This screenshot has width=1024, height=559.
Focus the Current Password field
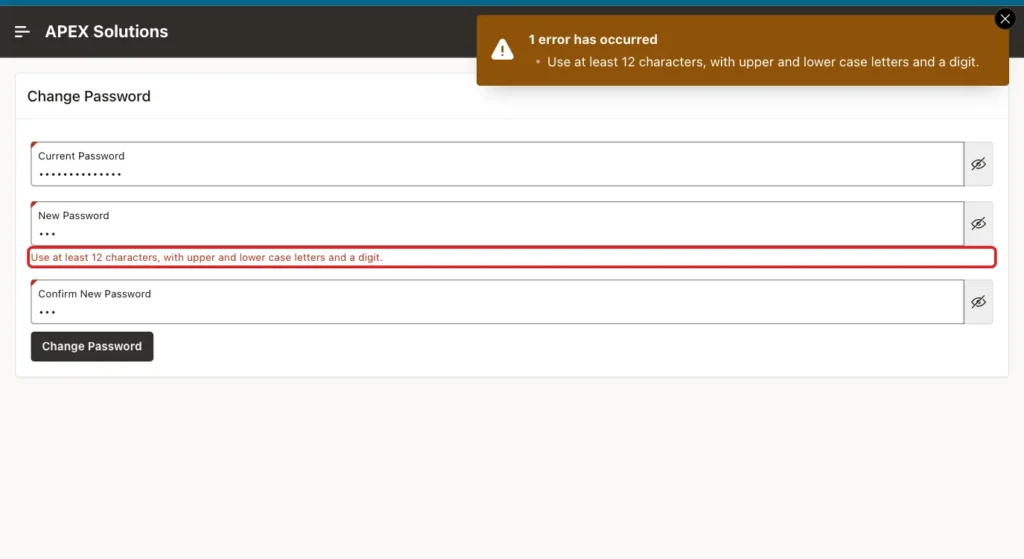coord(498,164)
